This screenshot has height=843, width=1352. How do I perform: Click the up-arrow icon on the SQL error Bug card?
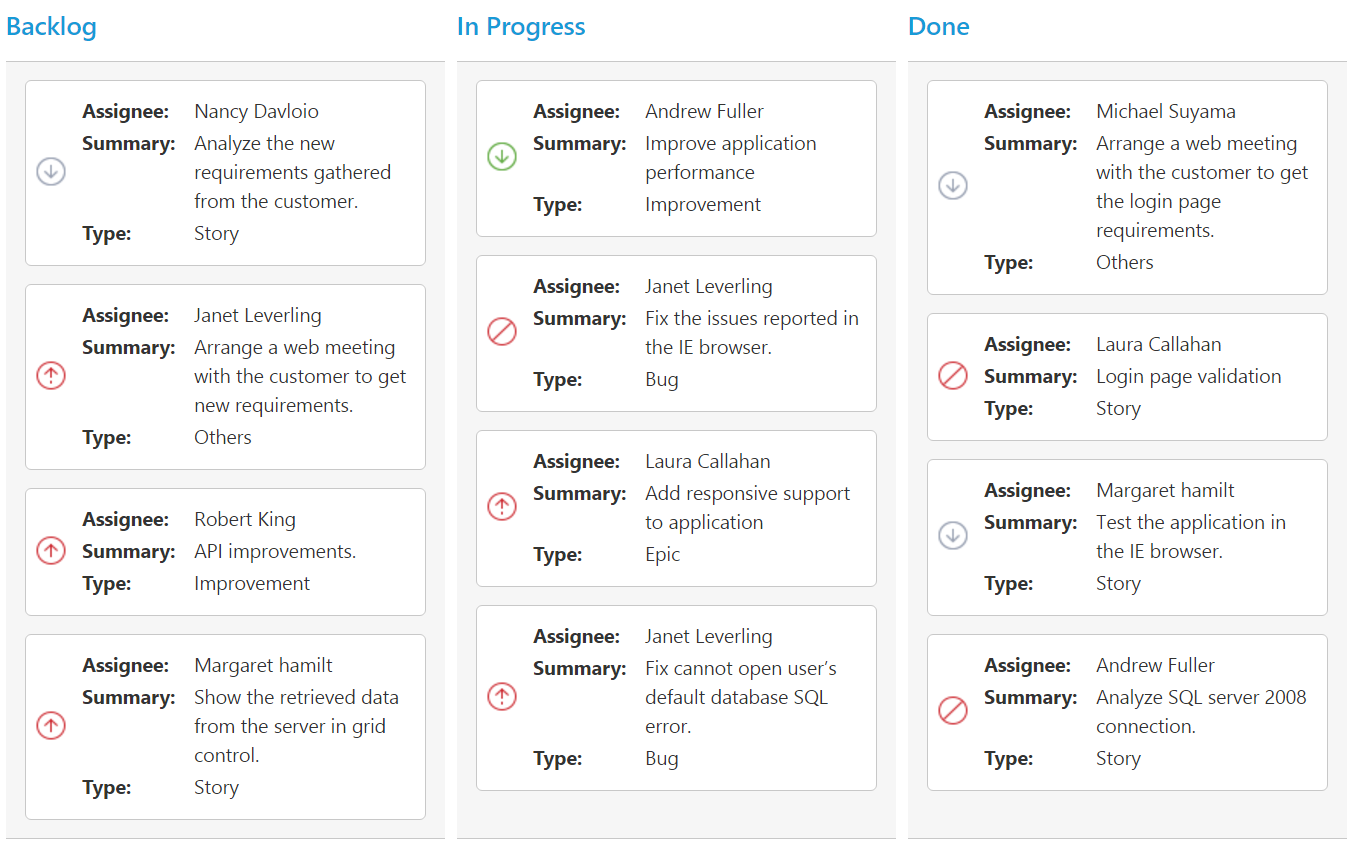coord(502,697)
